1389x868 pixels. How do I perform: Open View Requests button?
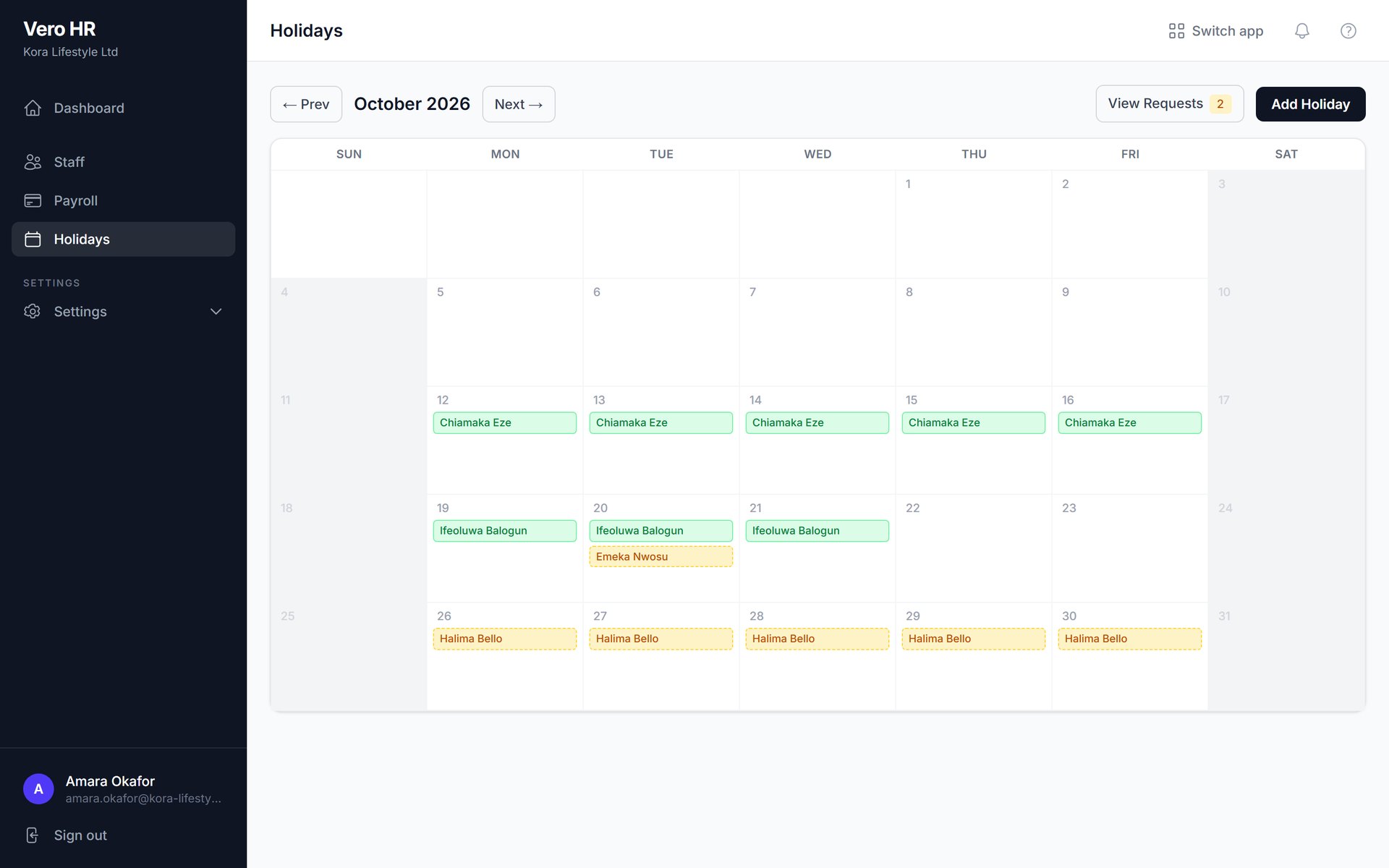point(1170,103)
